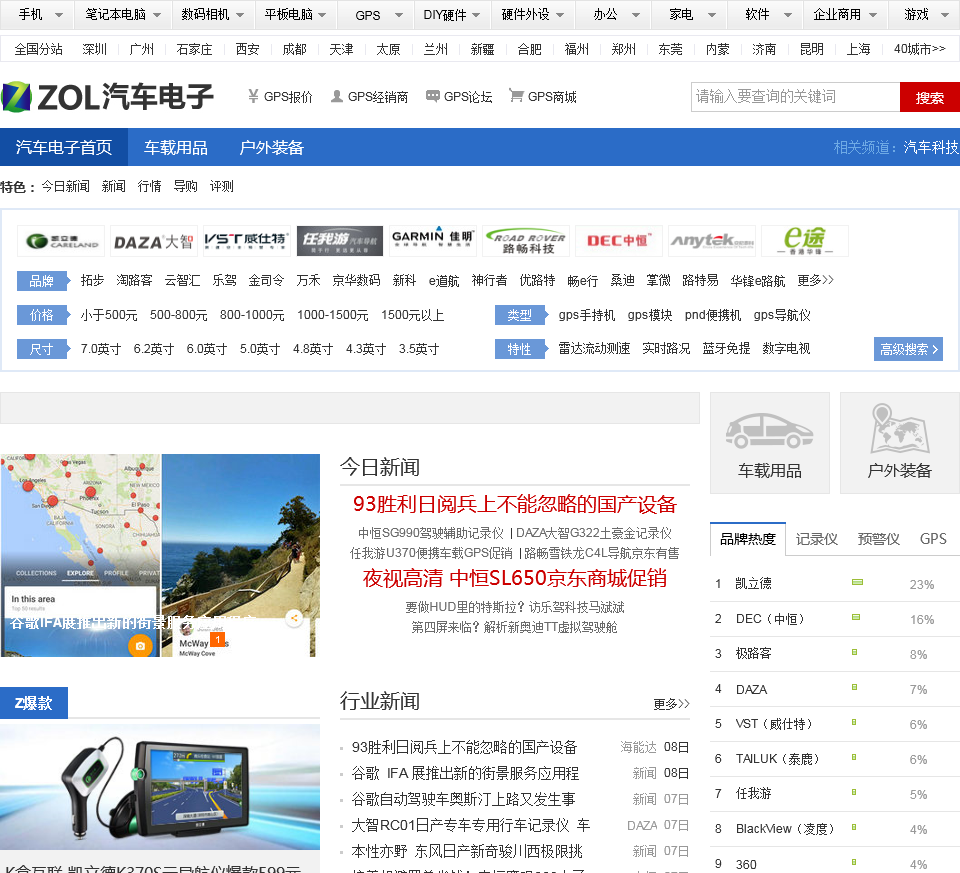
Task: Click 更多>> at end of brand row
Action: pyautogui.click(x=816, y=280)
